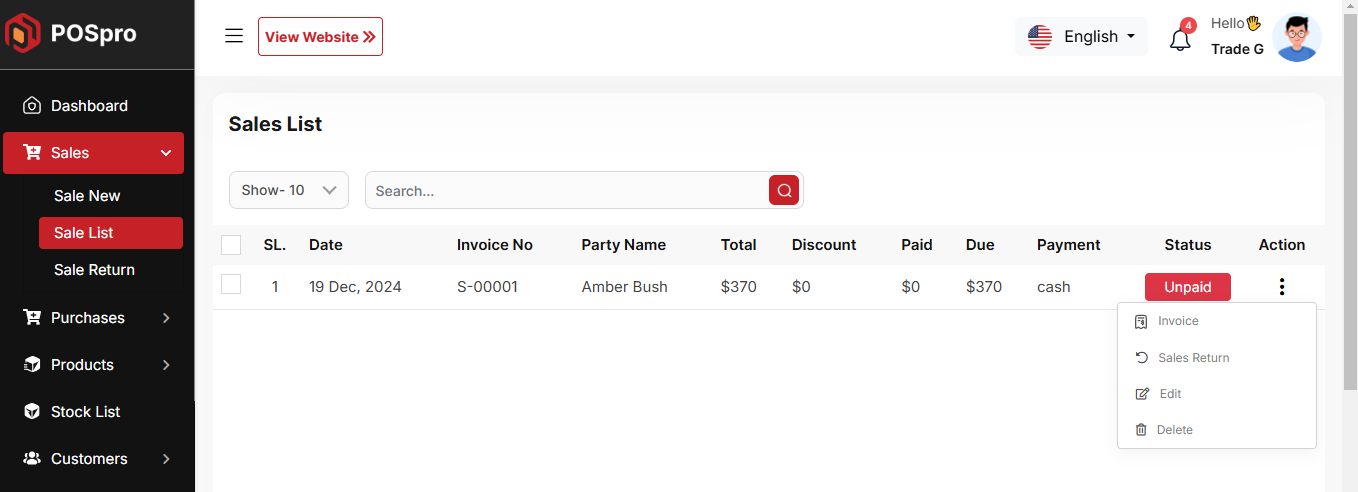Check the row checkbox for S-00001
The height and width of the screenshot is (492, 1358).
[x=231, y=285]
